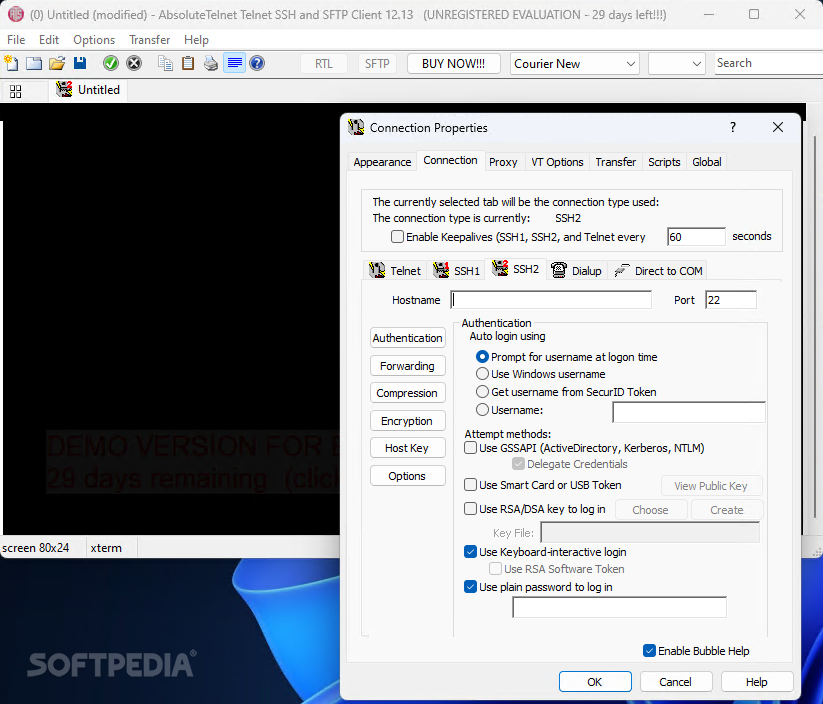Select Use Windows username radio
The width and height of the screenshot is (823, 704).
tap(482, 374)
